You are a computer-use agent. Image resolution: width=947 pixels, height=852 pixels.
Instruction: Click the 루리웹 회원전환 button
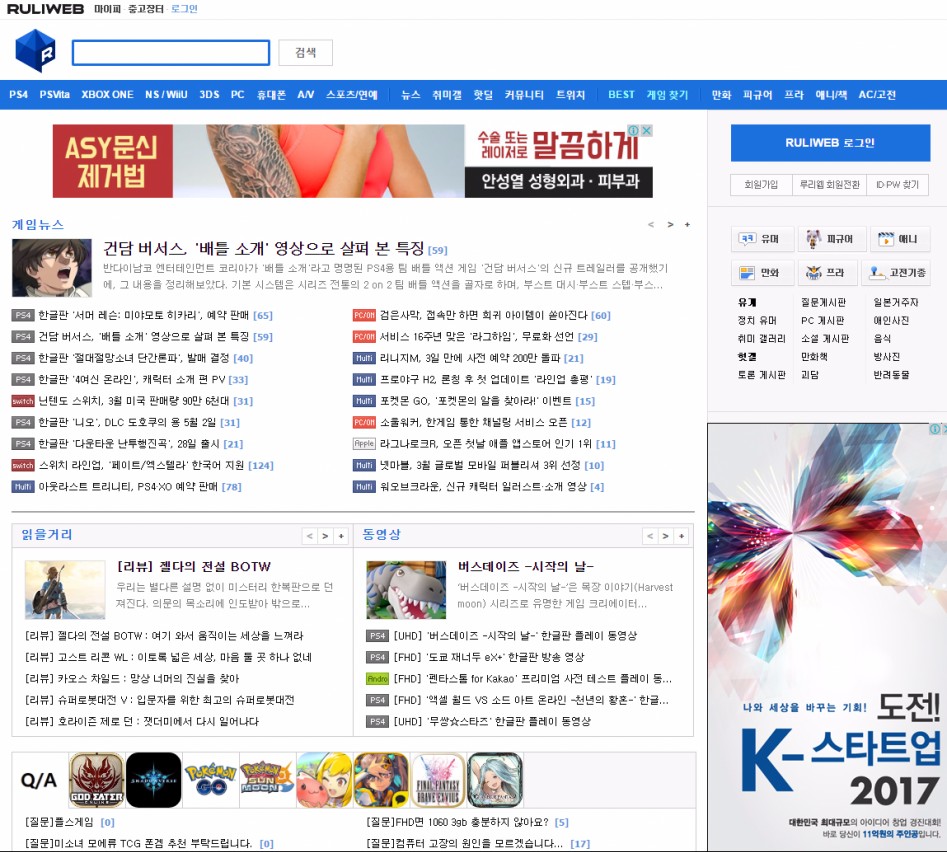pos(829,185)
